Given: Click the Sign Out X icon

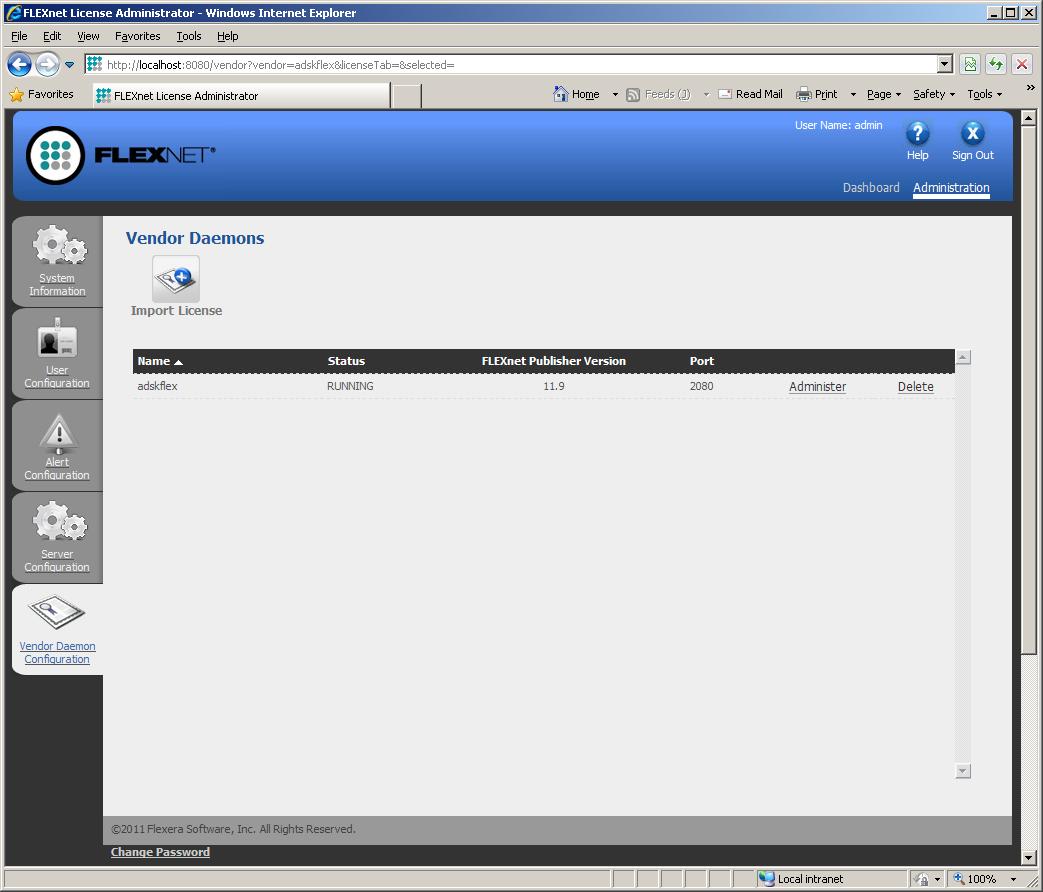Looking at the screenshot, I should [x=972, y=134].
